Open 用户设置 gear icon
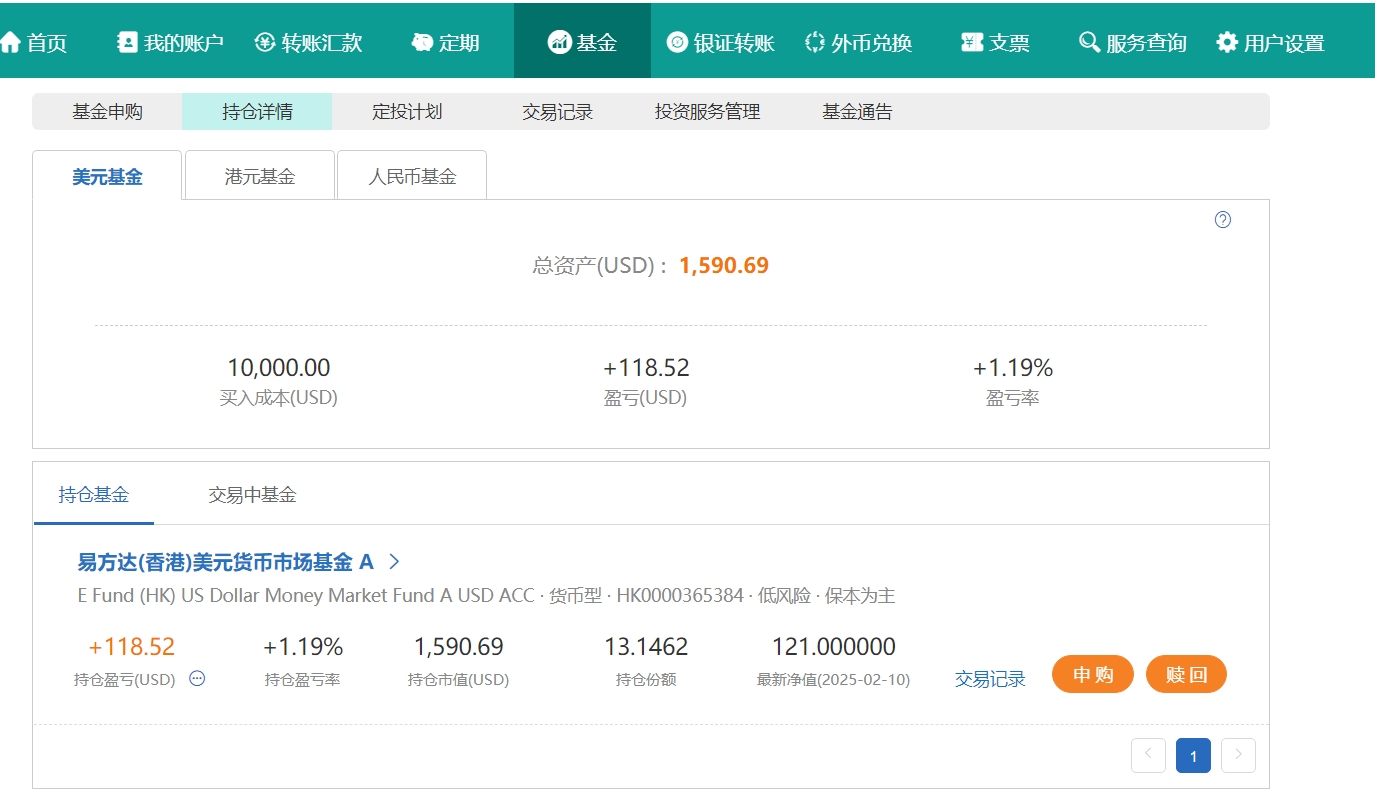The width and height of the screenshot is (1375, 806). pyautogui.click(x=1227, y=42)
